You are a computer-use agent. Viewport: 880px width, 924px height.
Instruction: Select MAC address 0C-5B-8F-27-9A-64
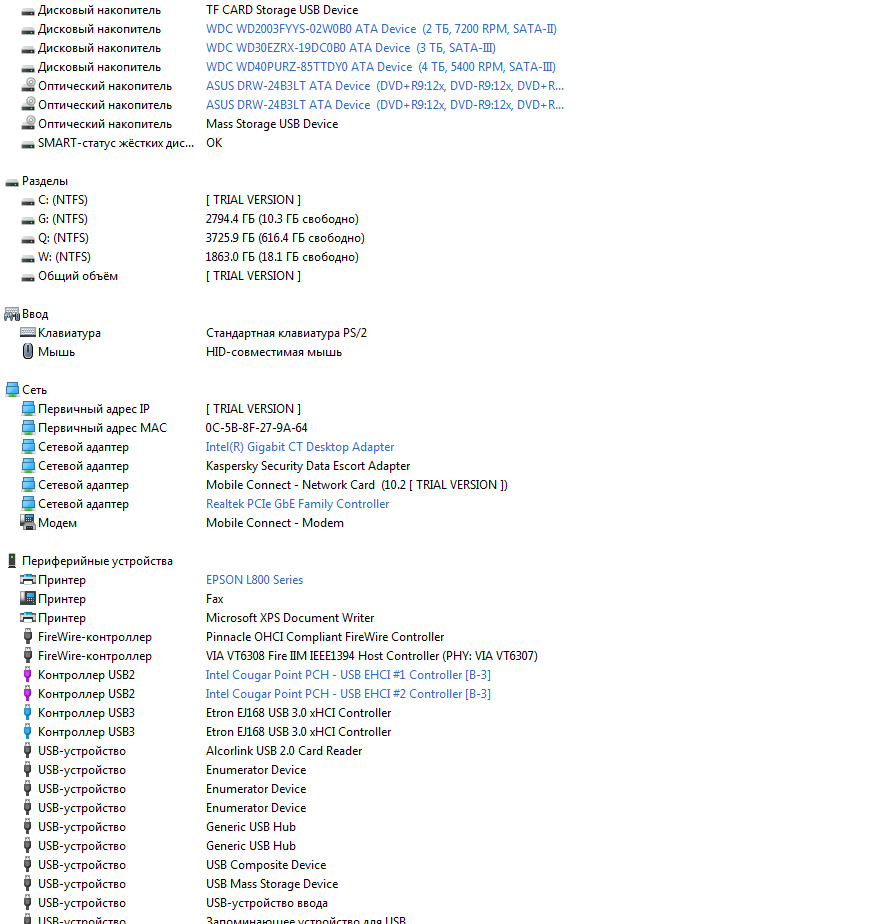256,428
